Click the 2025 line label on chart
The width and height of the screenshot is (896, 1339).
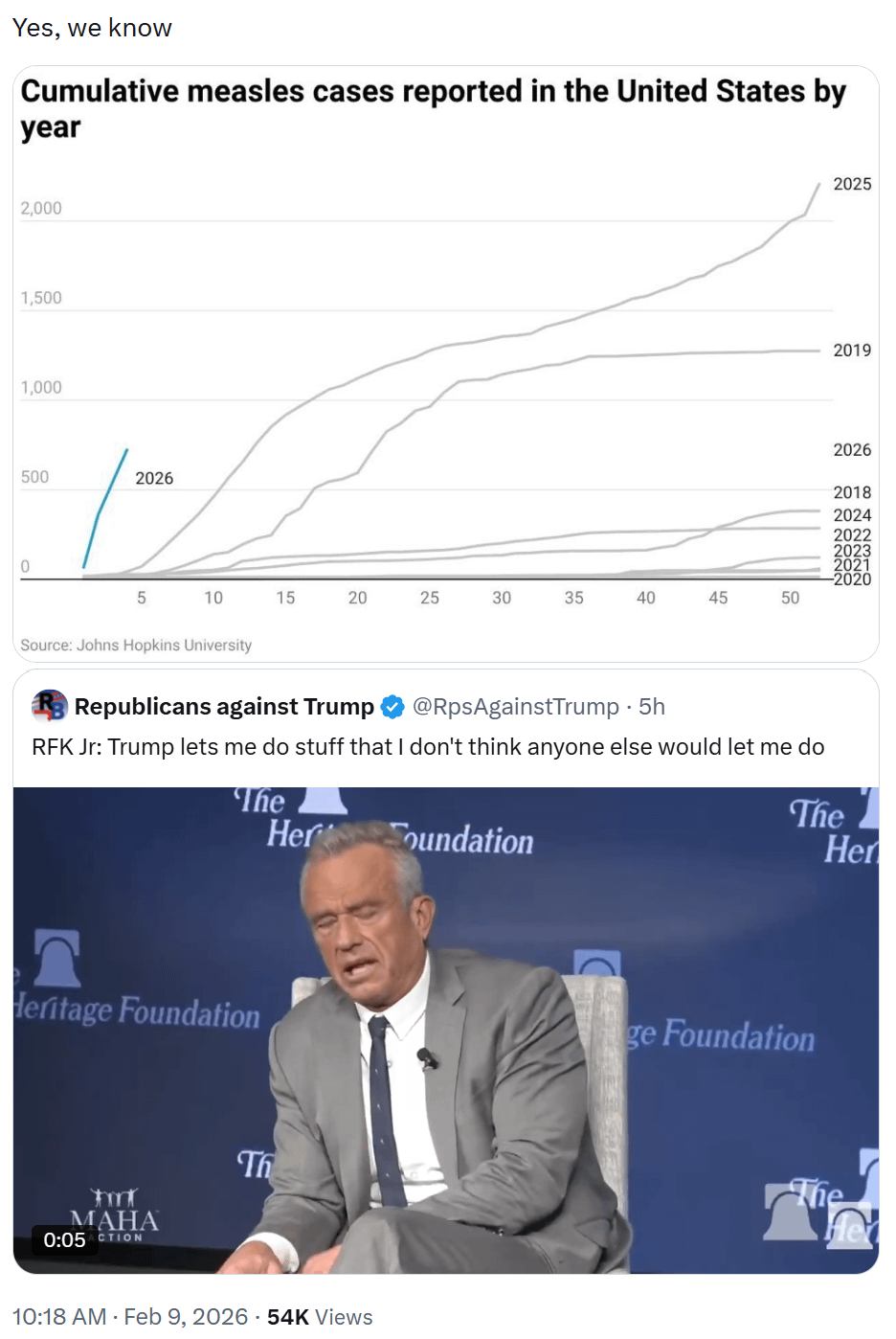coord(852,184)
